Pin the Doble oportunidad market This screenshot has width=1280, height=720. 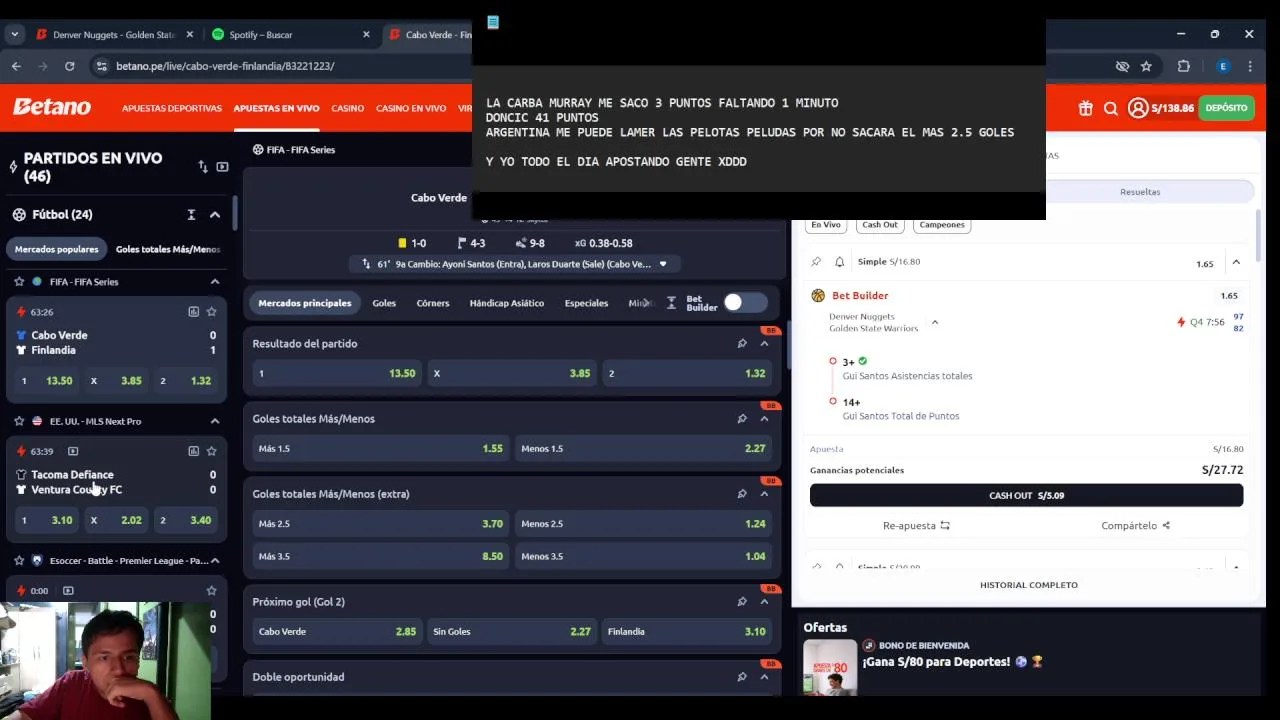pyautogui.click(x=742, y=677)
